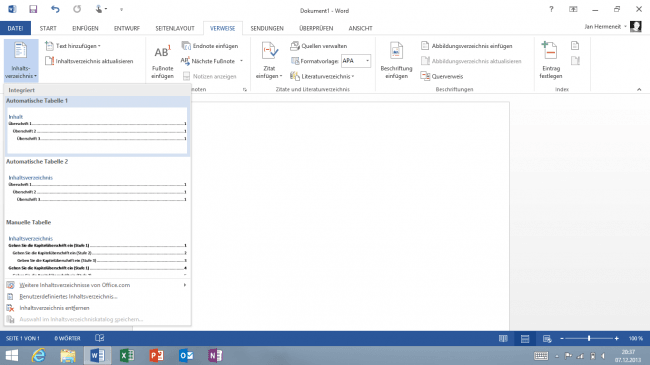650x365 pixels.
Task: Click the Redo icon in the quick access toolbar
Action: 77,9
